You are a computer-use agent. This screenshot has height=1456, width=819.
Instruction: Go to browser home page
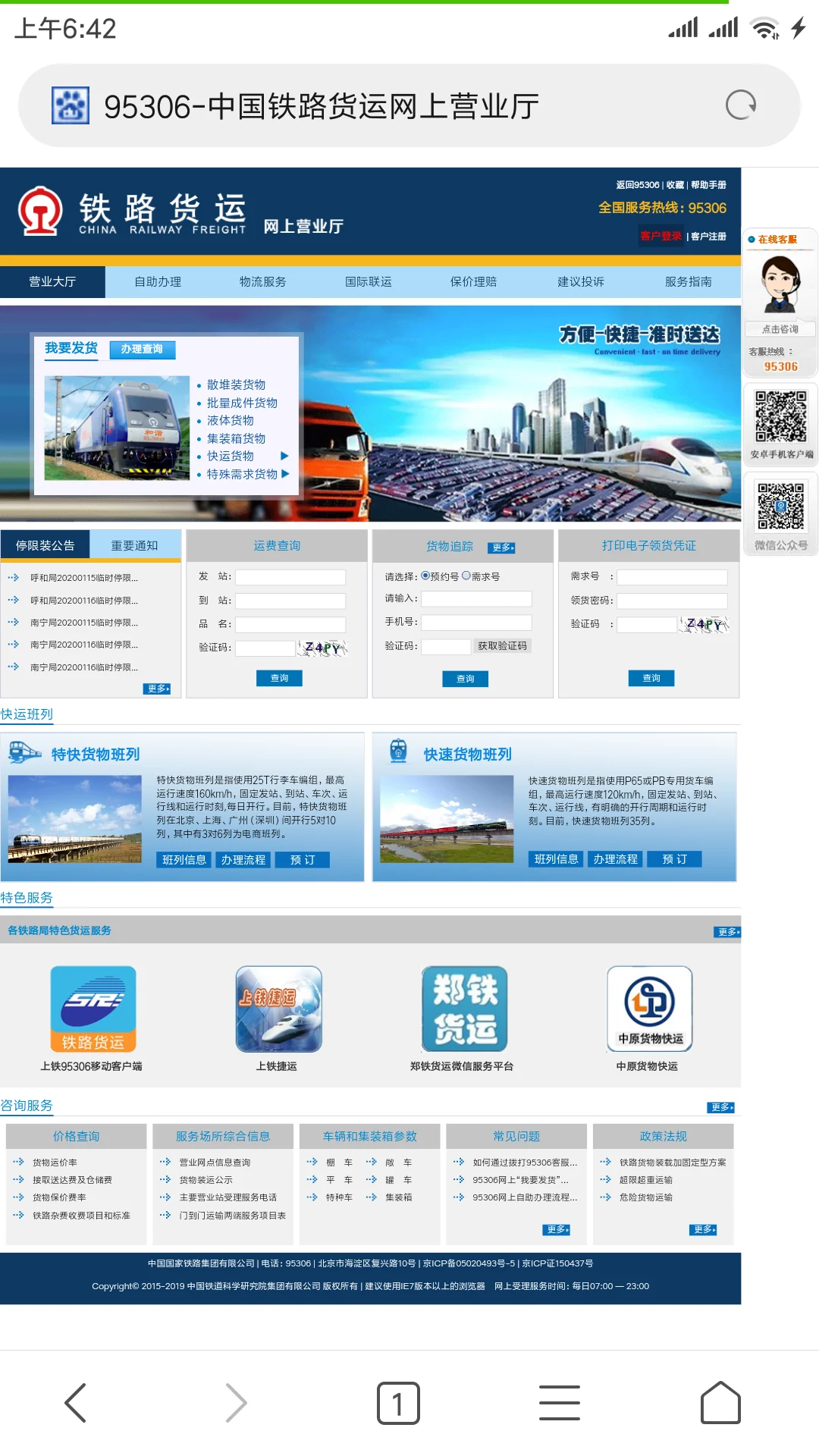click(x=720, y=1402)
